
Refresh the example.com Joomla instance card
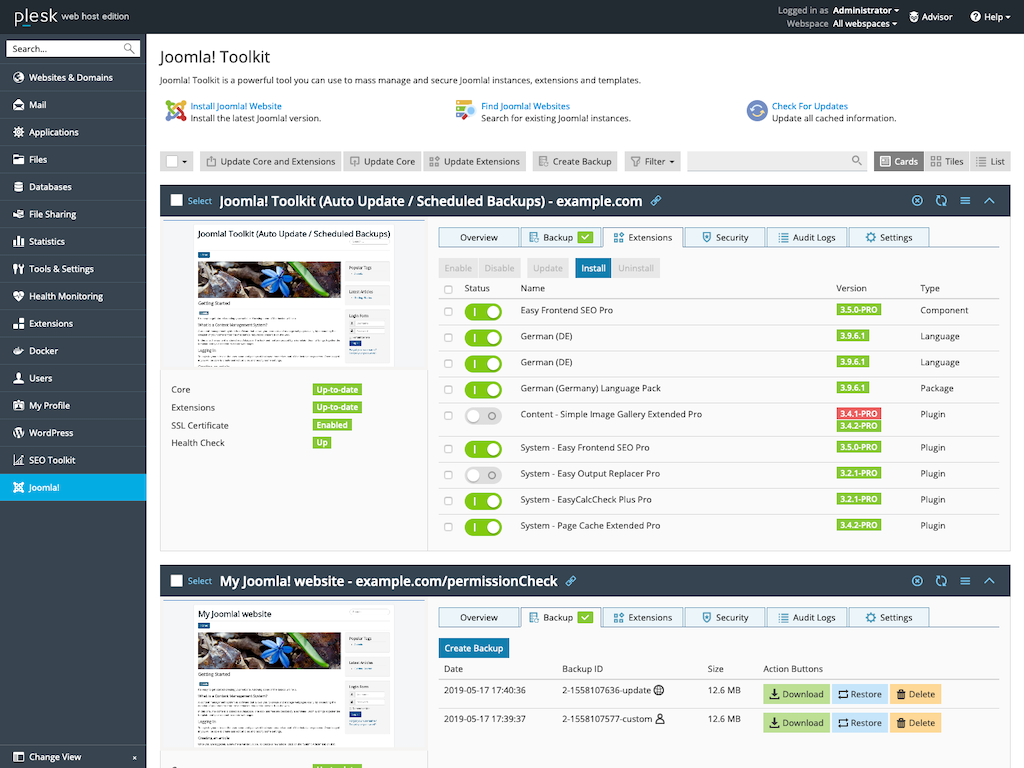pyautogui.click(x=941, y=200)
